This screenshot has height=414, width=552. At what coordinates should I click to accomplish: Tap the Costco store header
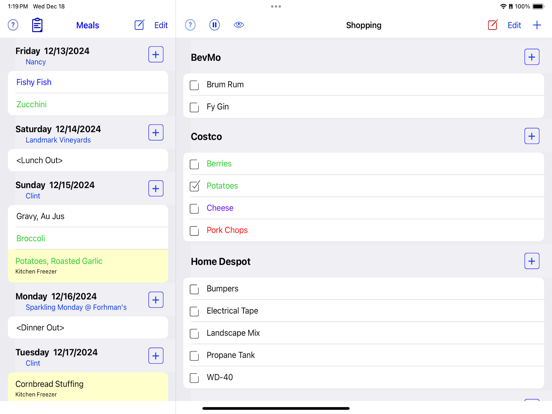coord(206,137)
